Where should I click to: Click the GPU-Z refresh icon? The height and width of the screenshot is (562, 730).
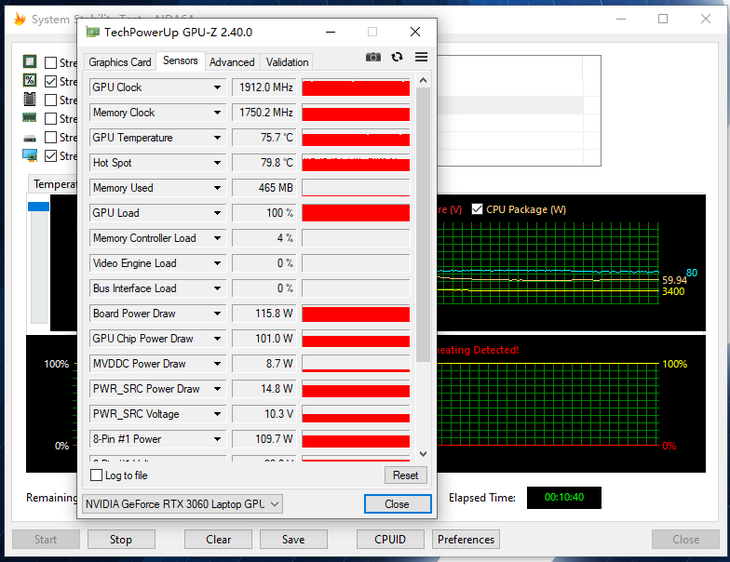tap(397, 58)
